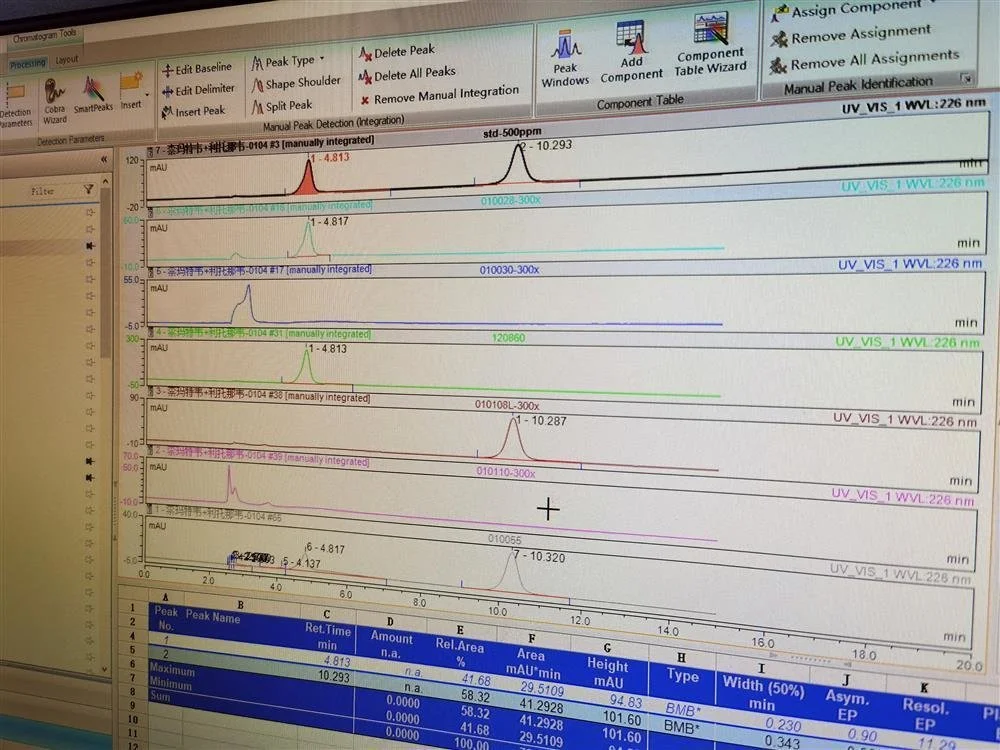Select the Processing ribbon tab
1000x750 pixels.
[27, 64]
